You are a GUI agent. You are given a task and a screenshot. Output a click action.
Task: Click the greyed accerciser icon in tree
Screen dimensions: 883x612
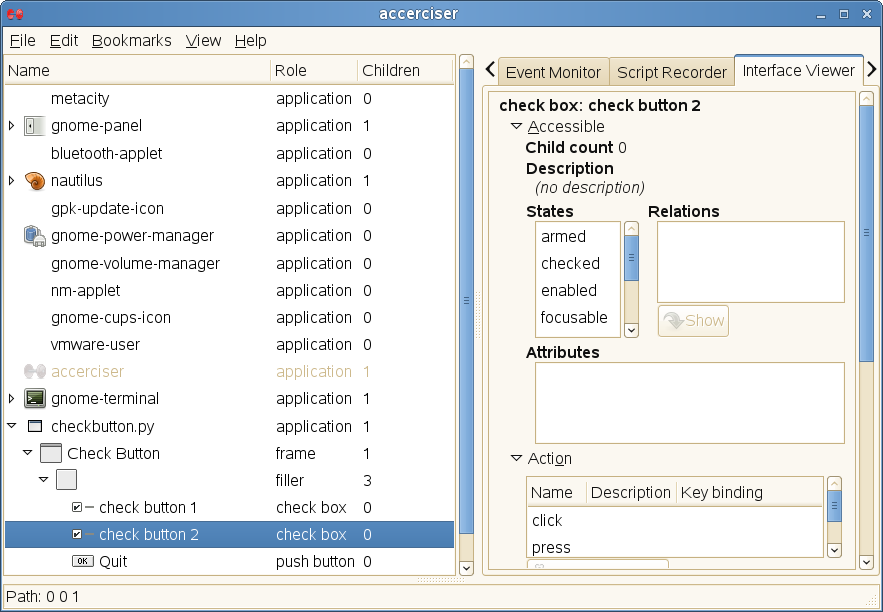click(34, 372)
